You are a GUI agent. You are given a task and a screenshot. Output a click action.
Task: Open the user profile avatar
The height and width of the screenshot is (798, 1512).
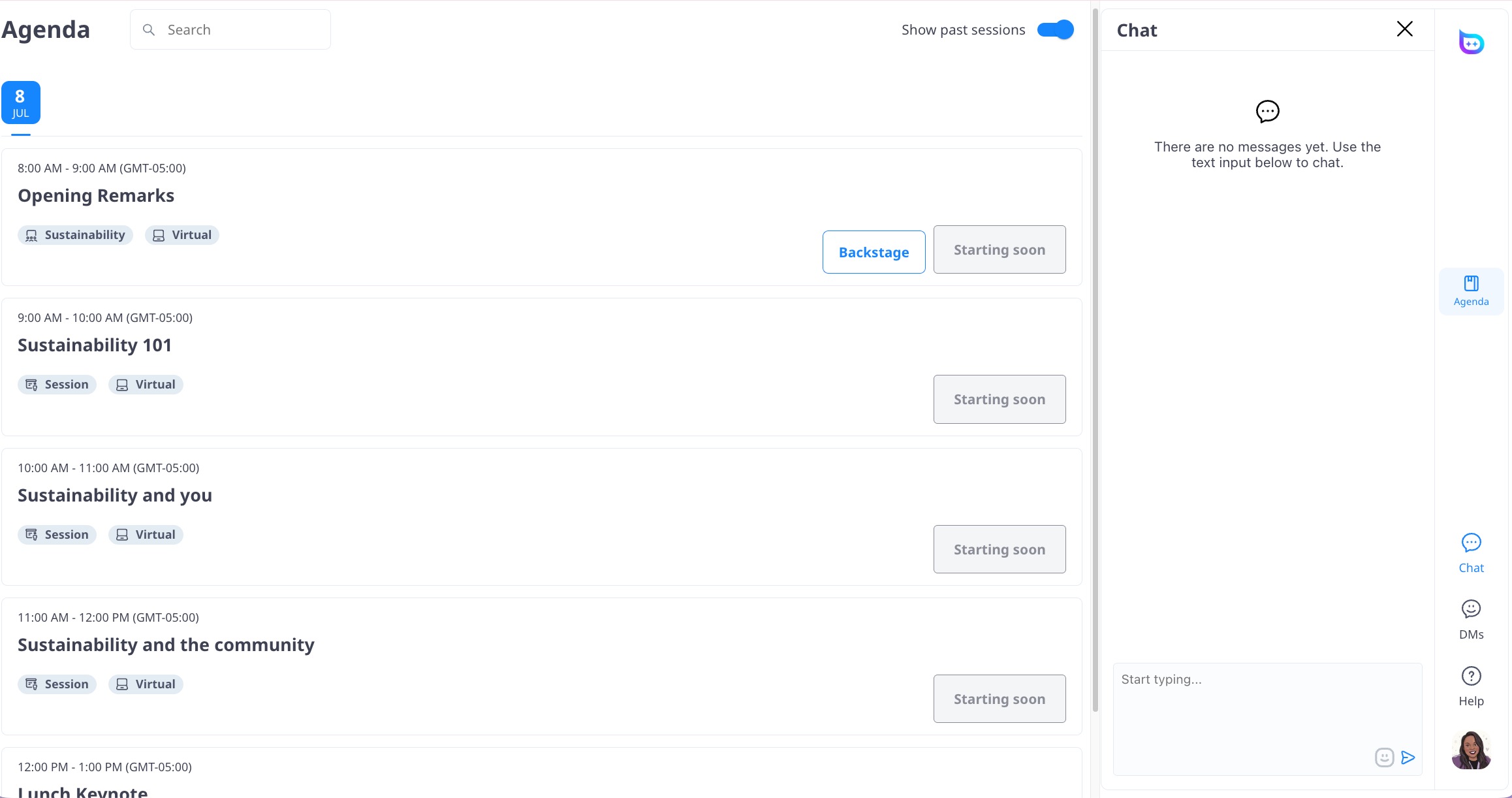(x=1472, y=750)
